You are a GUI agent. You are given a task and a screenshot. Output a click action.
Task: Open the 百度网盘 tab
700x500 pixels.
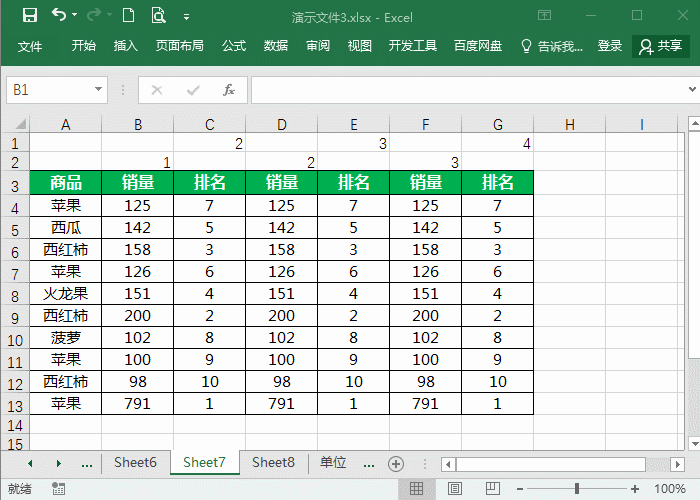(x=478, y=46)
